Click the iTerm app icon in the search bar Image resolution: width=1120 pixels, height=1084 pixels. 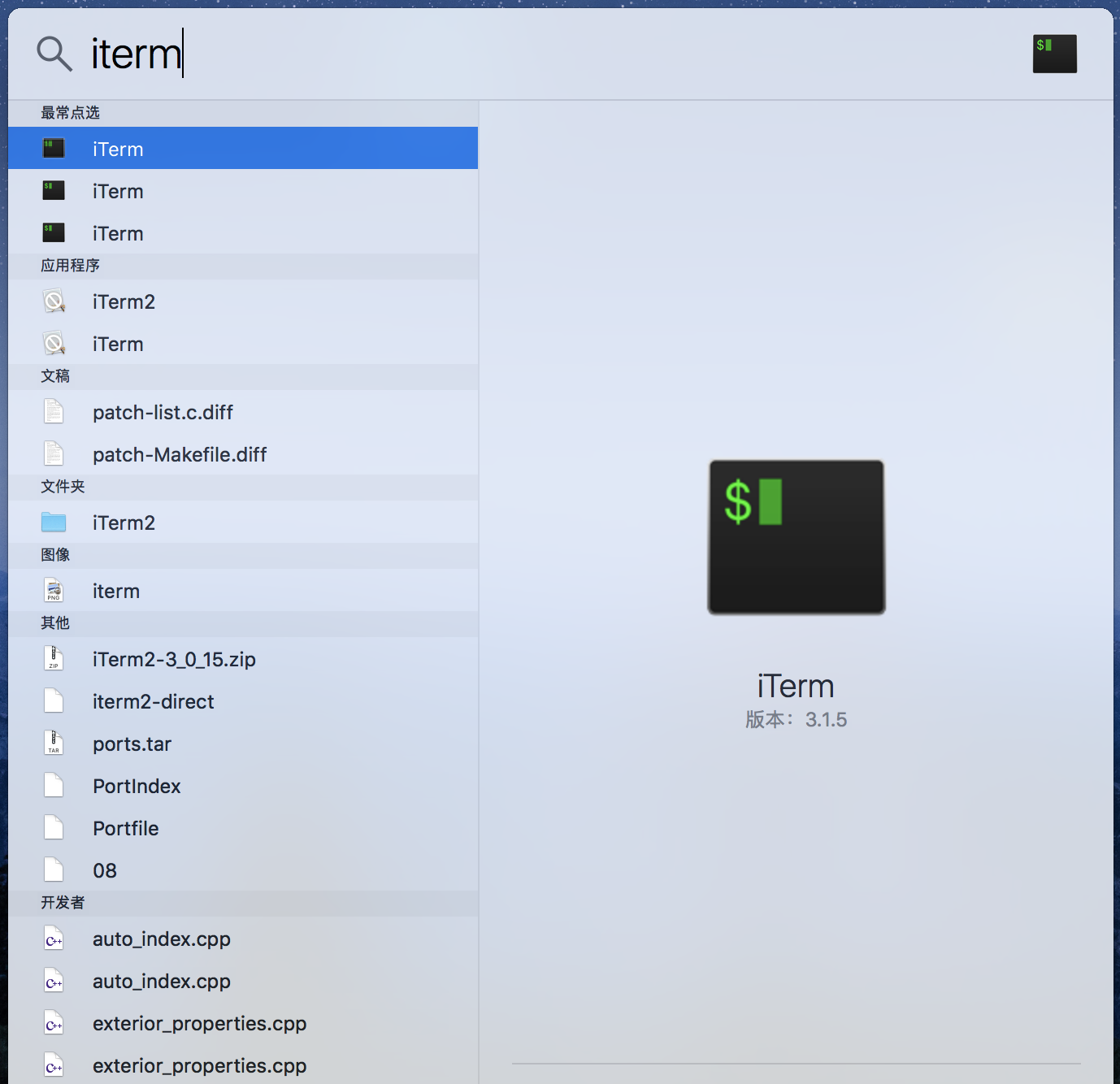pyautogui.click(x=1054, y=54)
